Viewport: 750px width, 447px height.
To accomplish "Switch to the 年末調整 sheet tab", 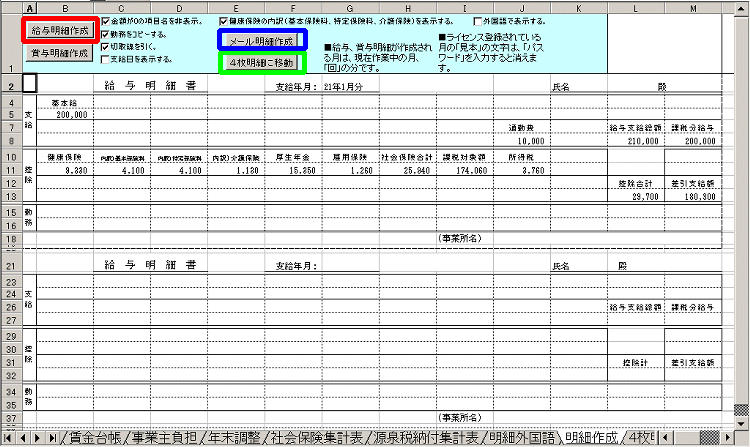I will click(x=232, y=438).
